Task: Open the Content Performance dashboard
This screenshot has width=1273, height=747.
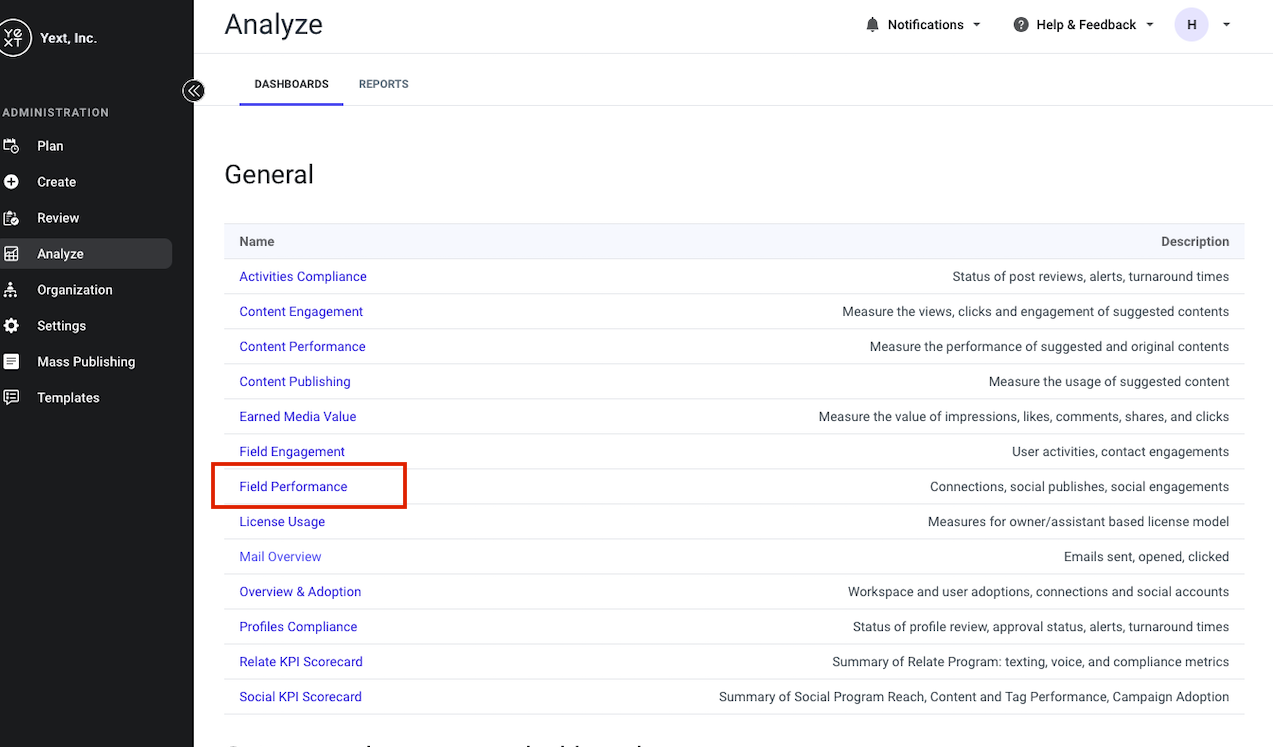Action: (x=302, y=347)
